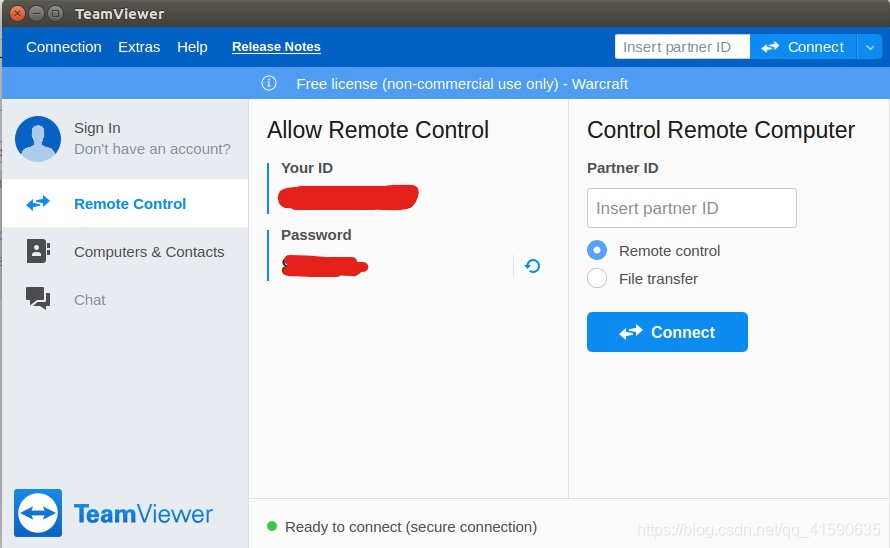
Task: Focus the Partner ID input in main panel
Action: (691, 208)
